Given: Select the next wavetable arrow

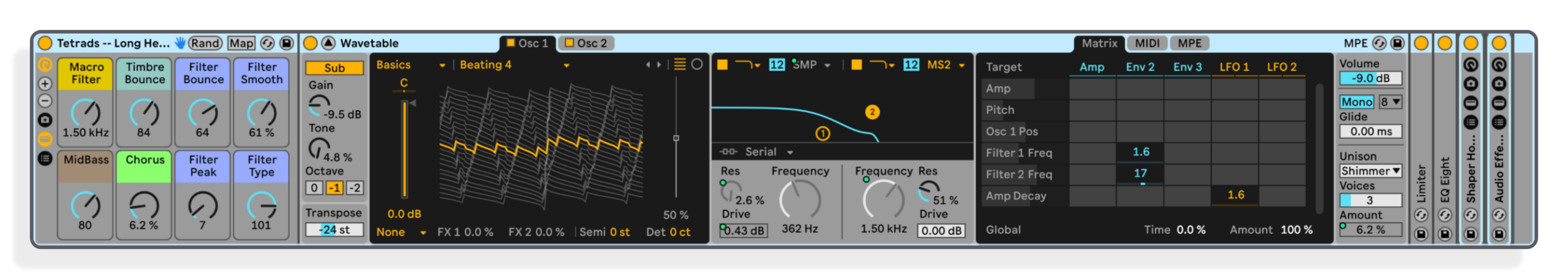Looking at the screenshot, I should point(659,64).
